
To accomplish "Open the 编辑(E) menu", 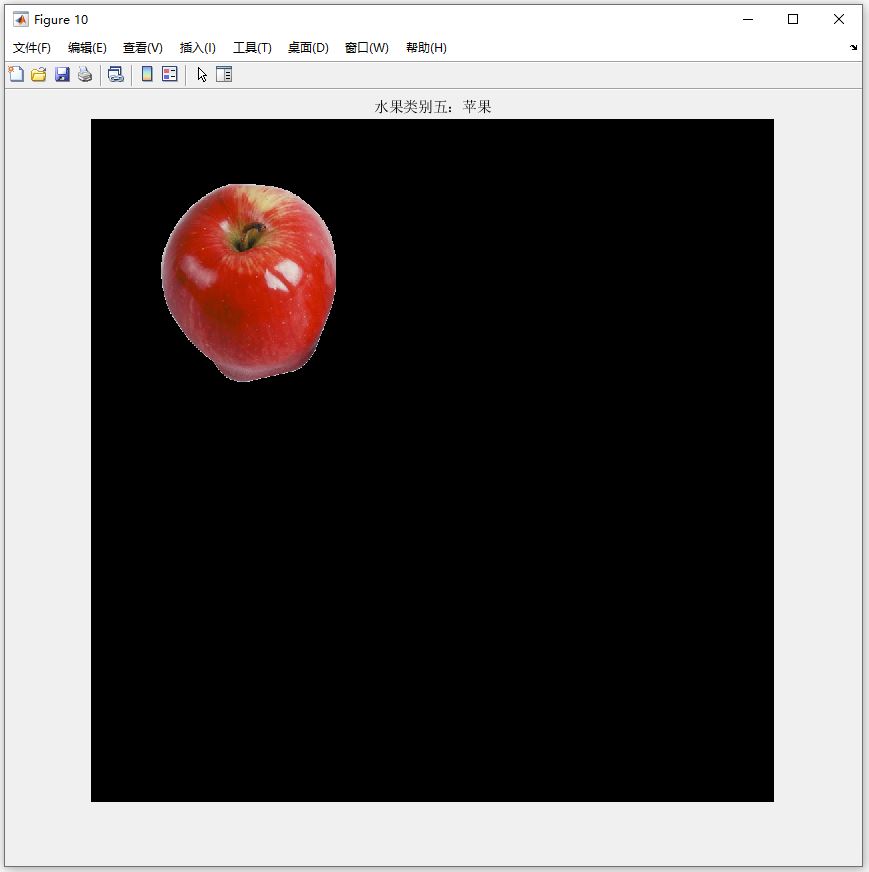I will click(x=87, y=48).
